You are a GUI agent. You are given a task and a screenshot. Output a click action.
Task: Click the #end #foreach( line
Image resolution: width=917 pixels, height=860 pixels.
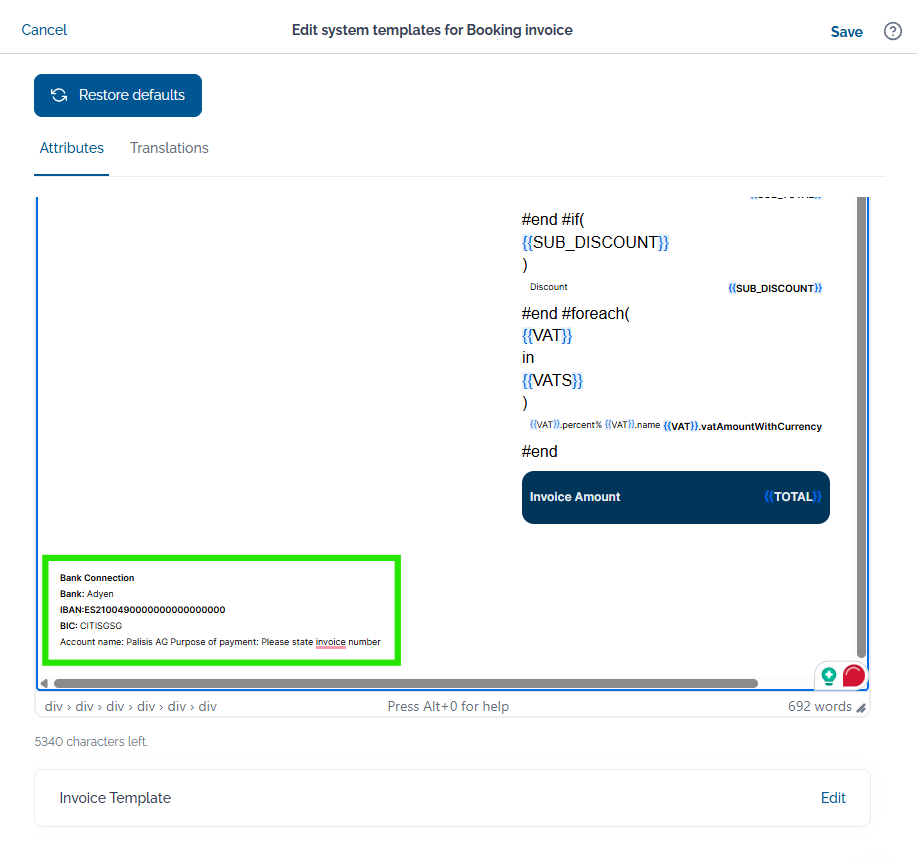(575, 313)
